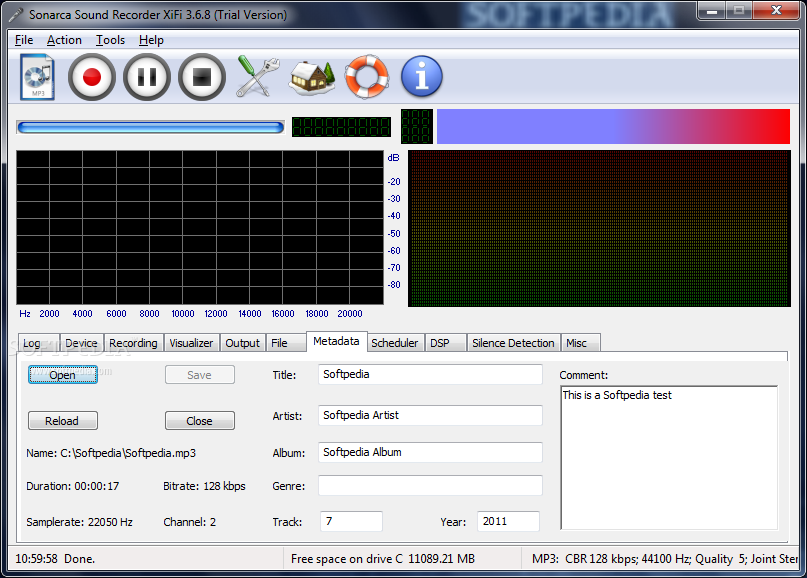Switch to the Scheduler tab
Viewport: 807px width, 578px height.
pos(395,343)
